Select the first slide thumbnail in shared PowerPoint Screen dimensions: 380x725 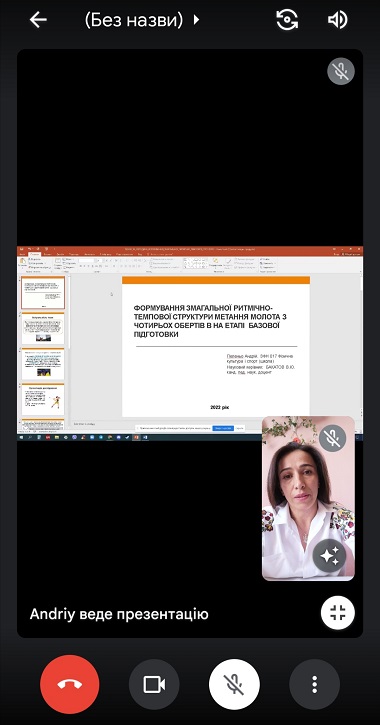43,293
